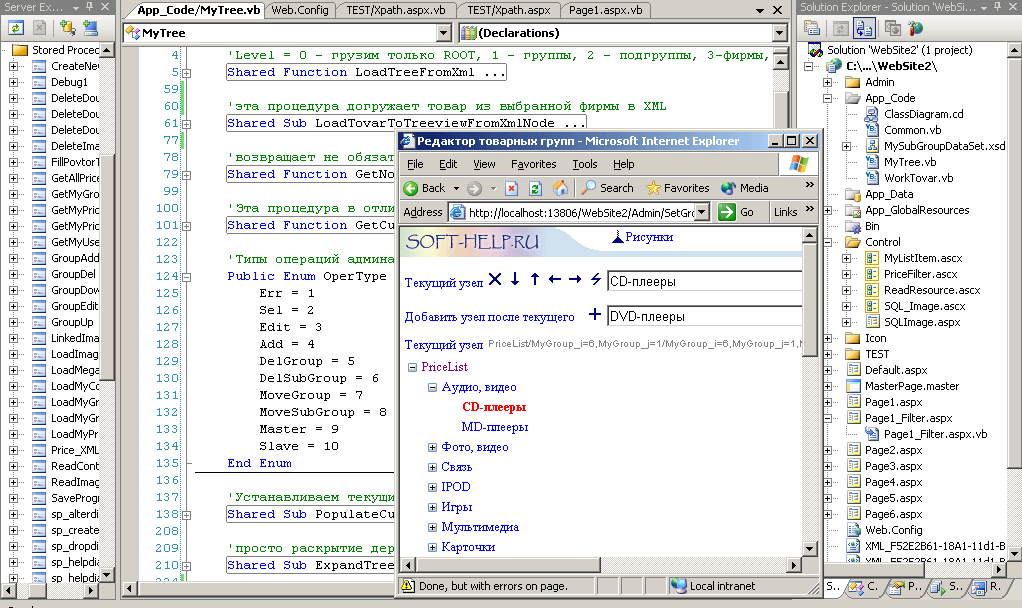Open the (Declarations) member dropdown
The image size is (1022, 608).
coord(780,33)
